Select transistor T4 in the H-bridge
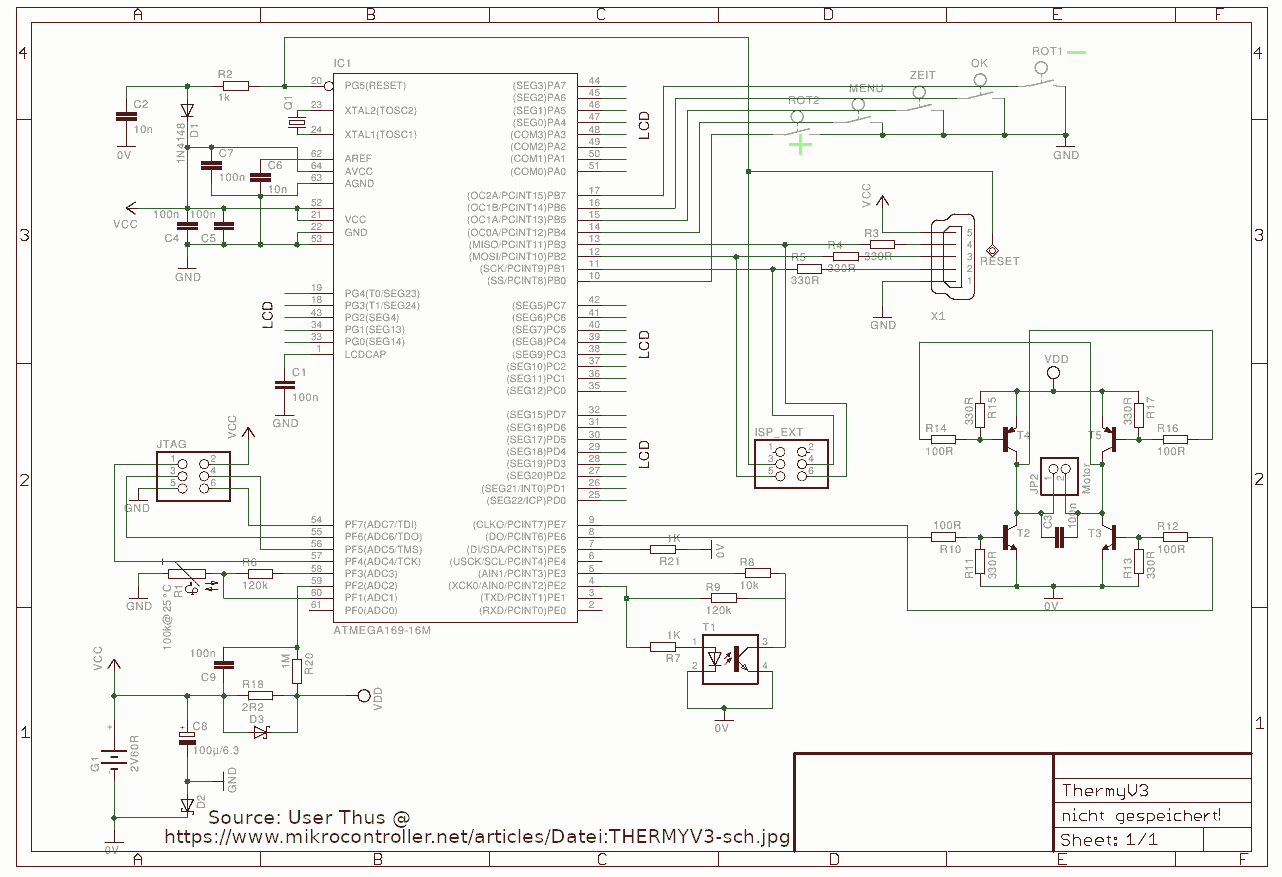This screenshot has width=1282, height=877. [x=1010, y=439]
